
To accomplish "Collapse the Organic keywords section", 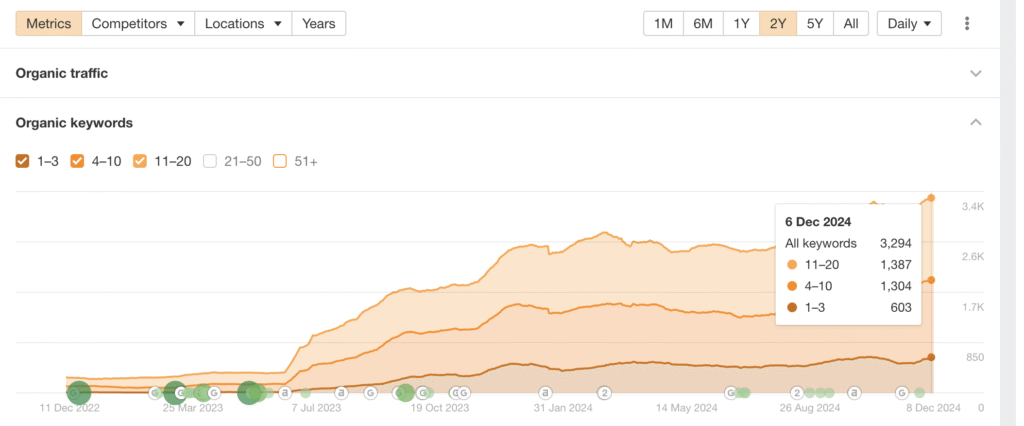I will tap(976, 123).
